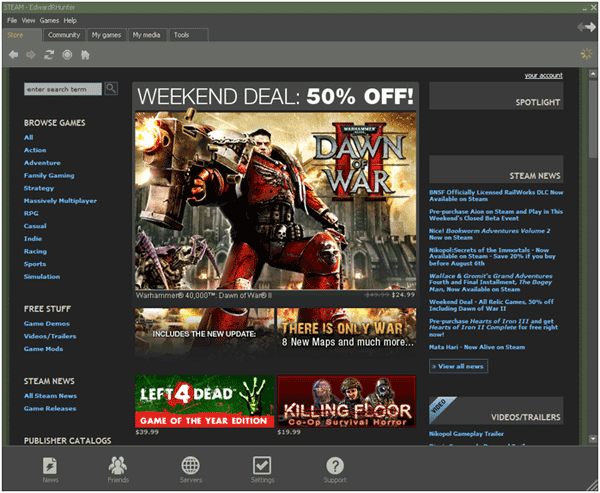600x493 pixels.
Task: Open Weekend Deal All Relic Games news
Action: pos(491,305)
